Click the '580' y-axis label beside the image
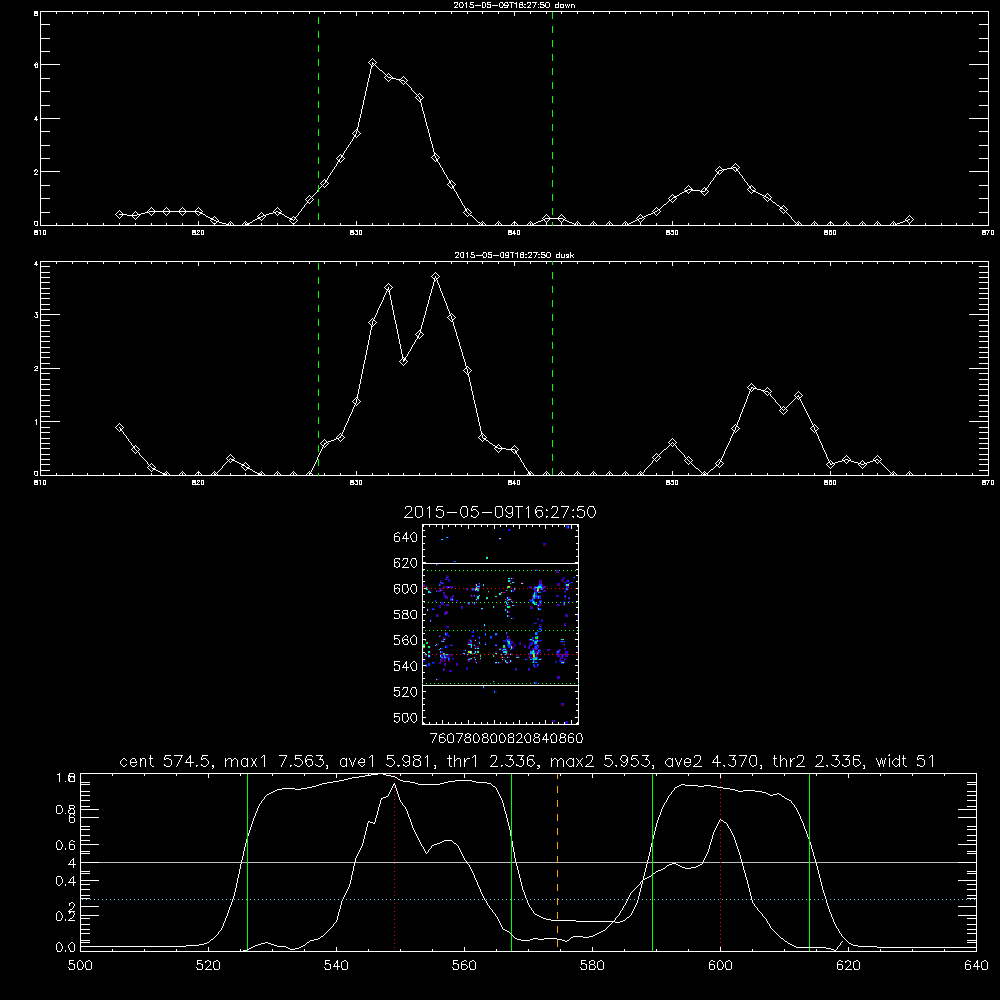 [x=406, y=615]
